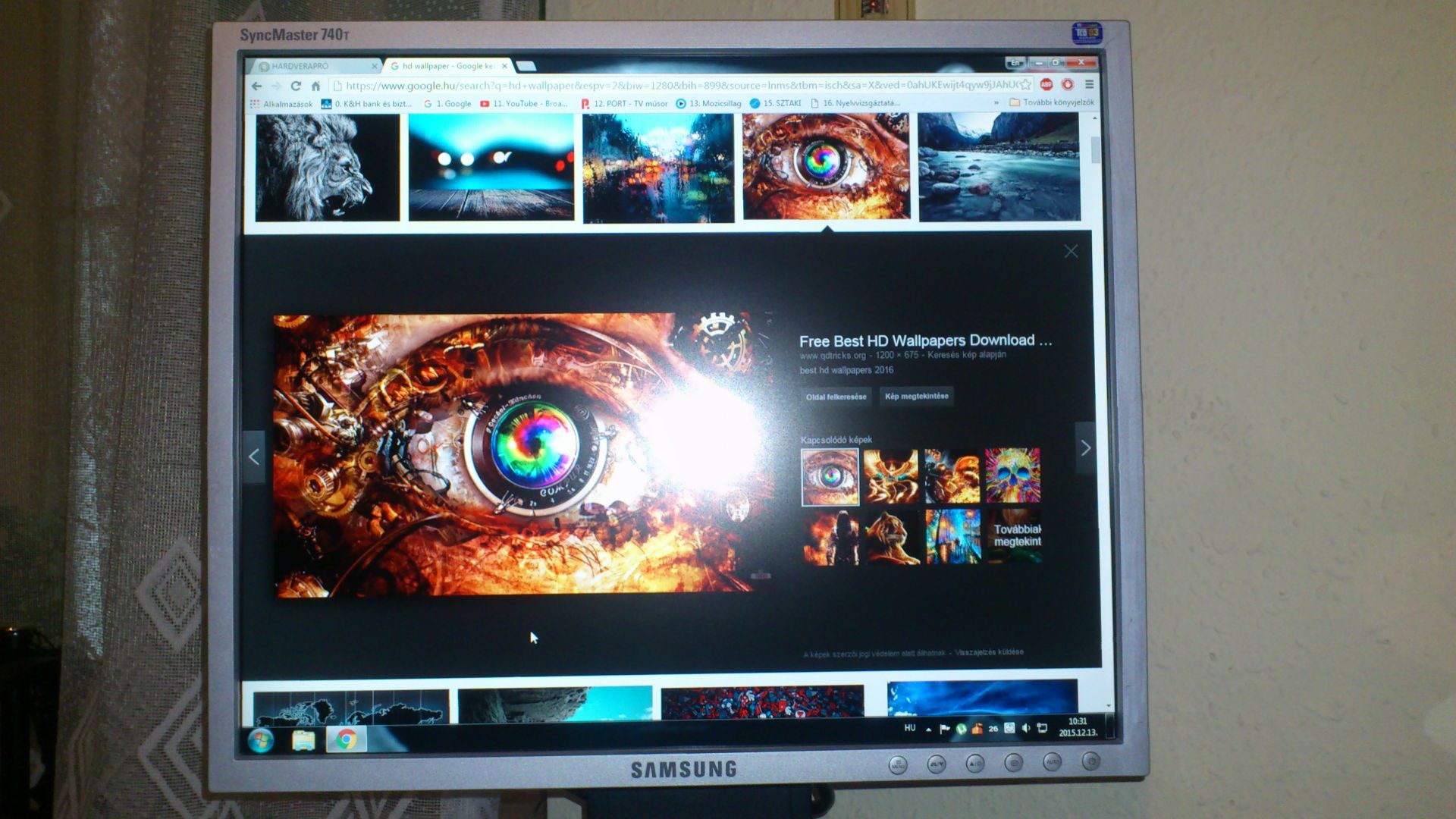Close the image preview panel with the X
The height and width of the screenshot is (819, 1456).
click(1070, 251)
